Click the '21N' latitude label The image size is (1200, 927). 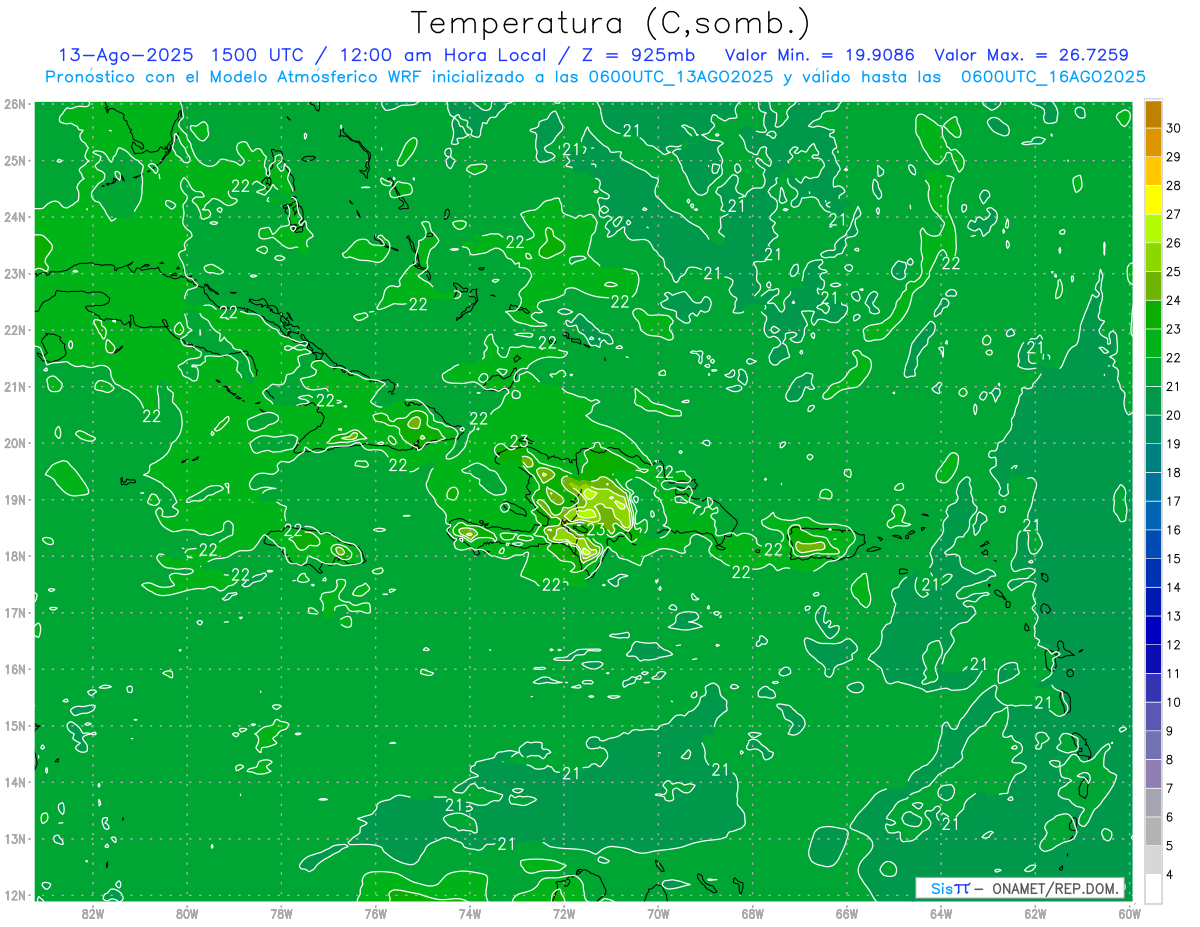pyautogui.click(x=15, y=387)
